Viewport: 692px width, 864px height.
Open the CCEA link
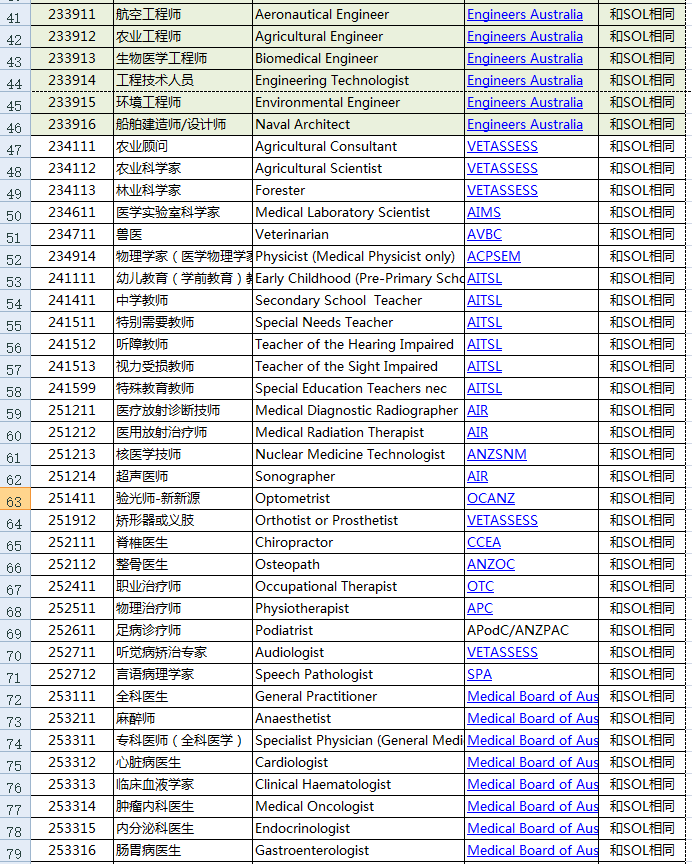484,543
